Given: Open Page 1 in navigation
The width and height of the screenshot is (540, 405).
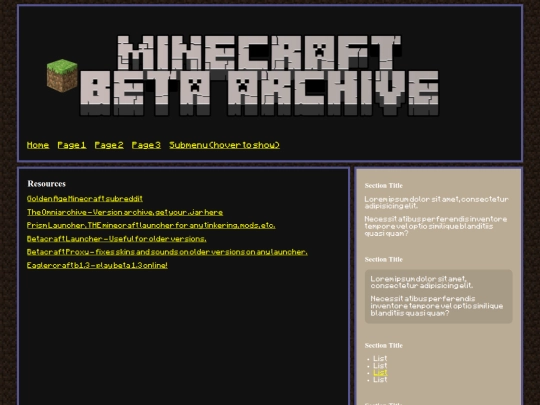Looking at the screenshot, I should point(72,145).
